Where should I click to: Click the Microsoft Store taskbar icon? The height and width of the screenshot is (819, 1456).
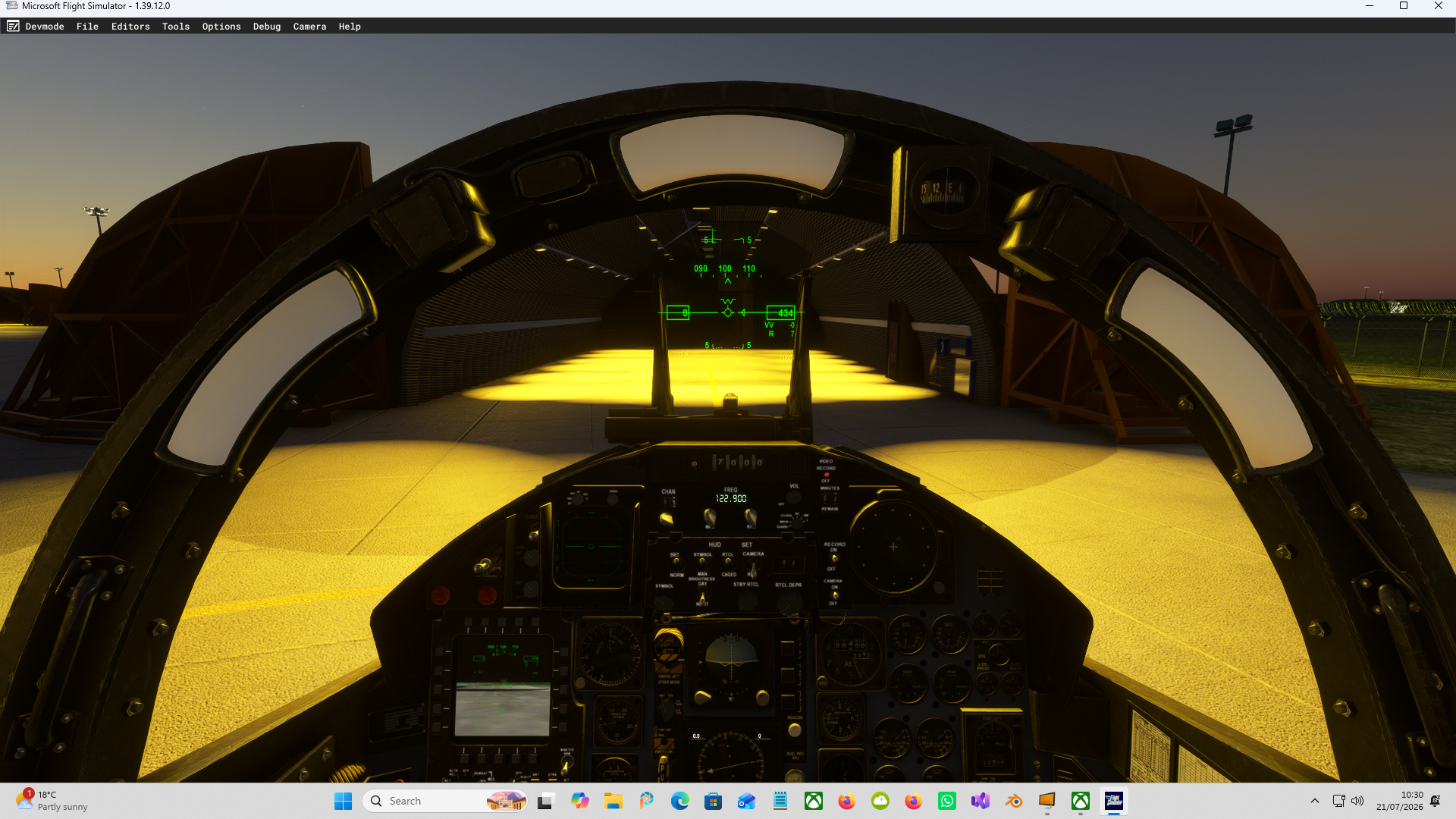coord(713,801)
